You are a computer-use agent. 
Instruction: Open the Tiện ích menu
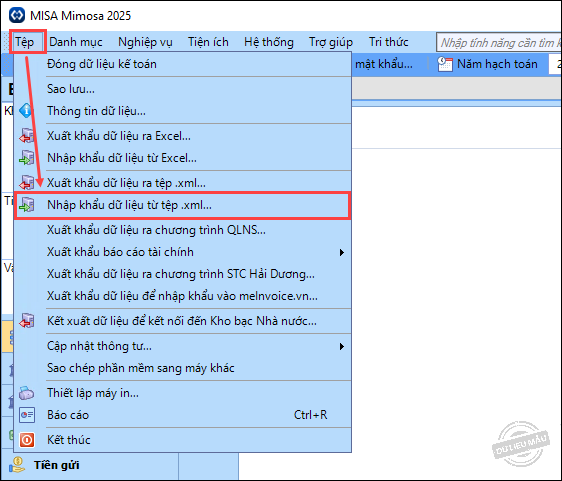(x=208, y=42)
